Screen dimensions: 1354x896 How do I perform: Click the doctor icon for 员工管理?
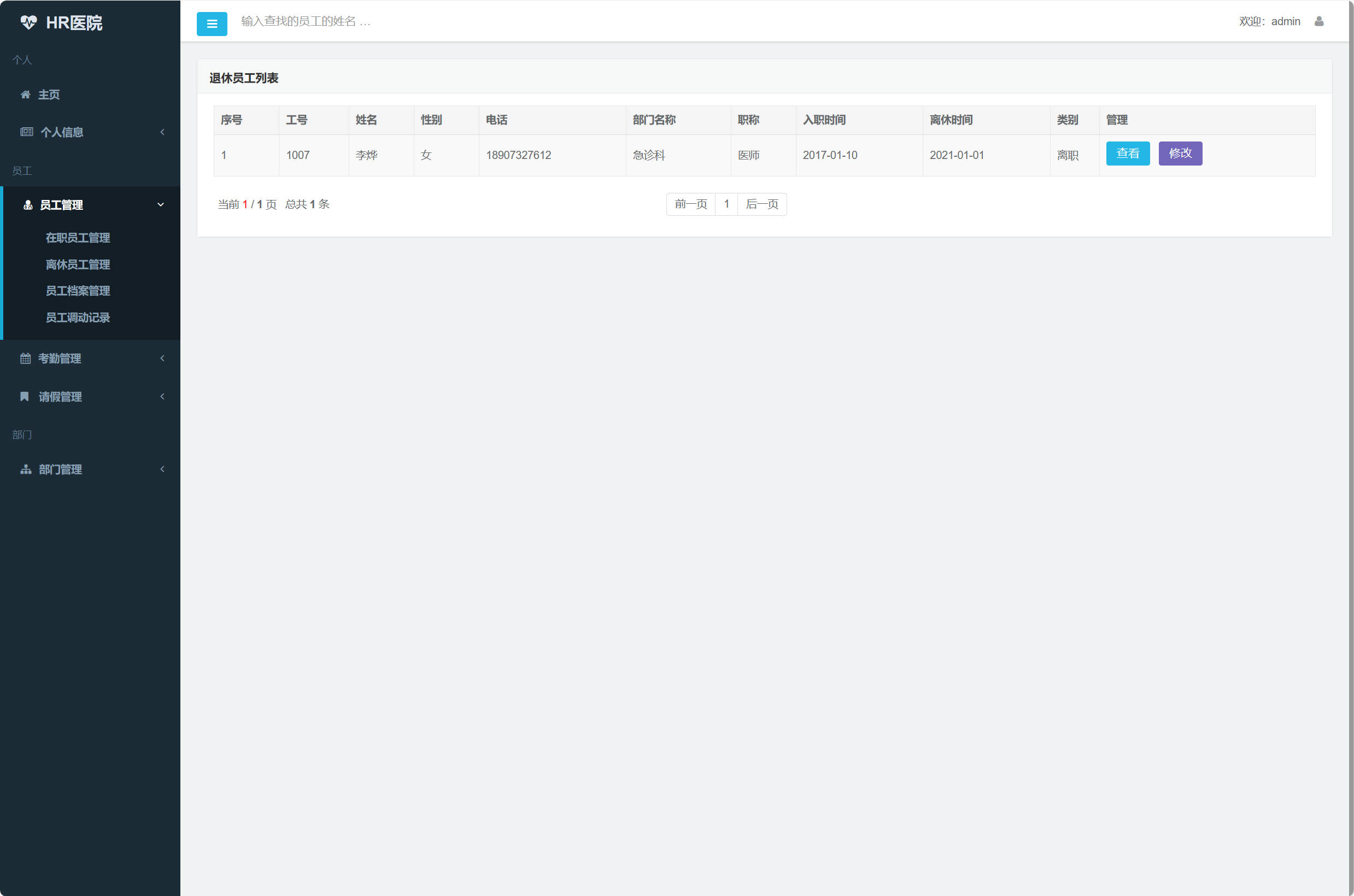pyautogui.click(x=27, y=204)
